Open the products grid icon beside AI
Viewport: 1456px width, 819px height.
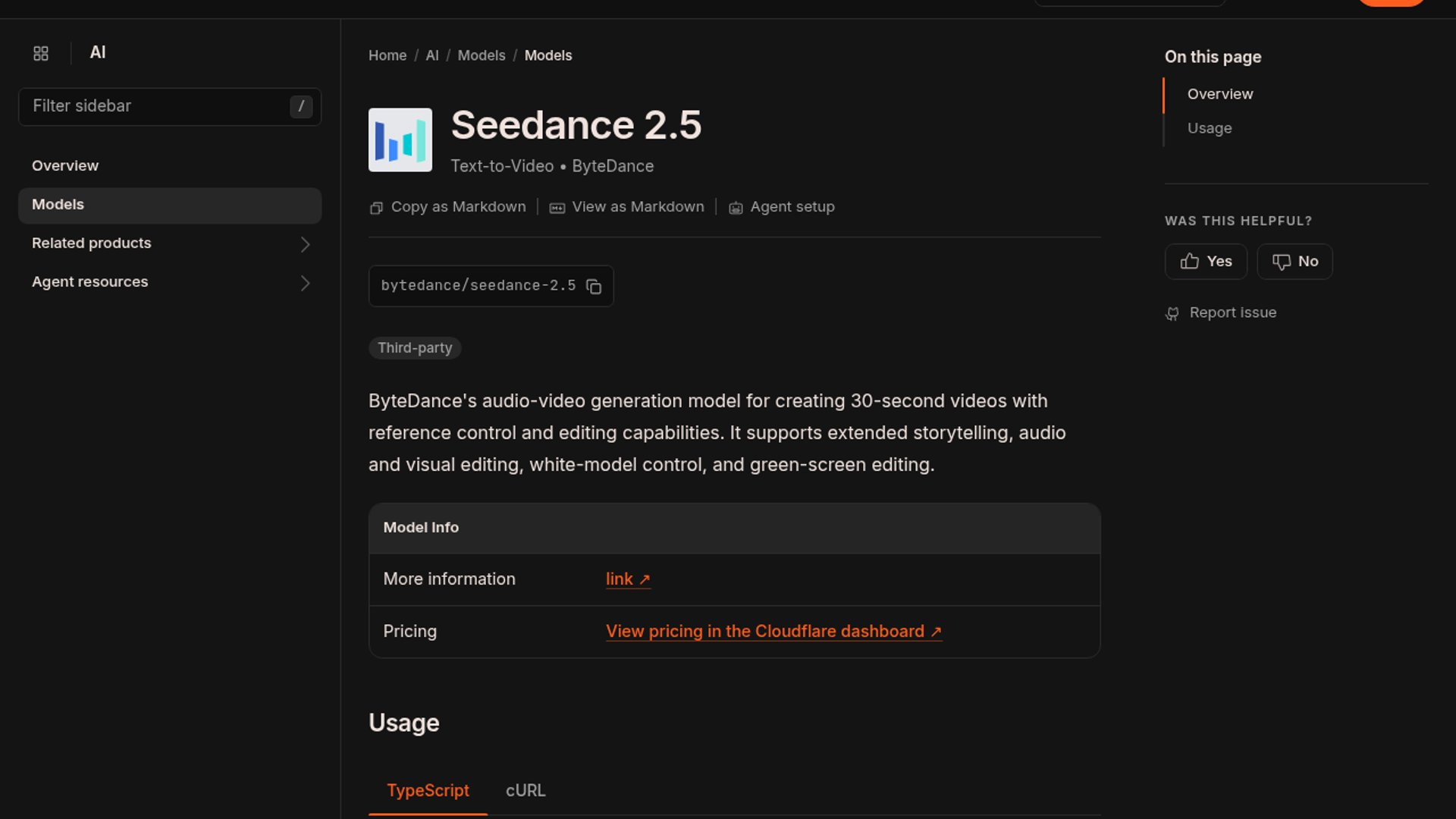pyautogui.click(x=41, y=53)
